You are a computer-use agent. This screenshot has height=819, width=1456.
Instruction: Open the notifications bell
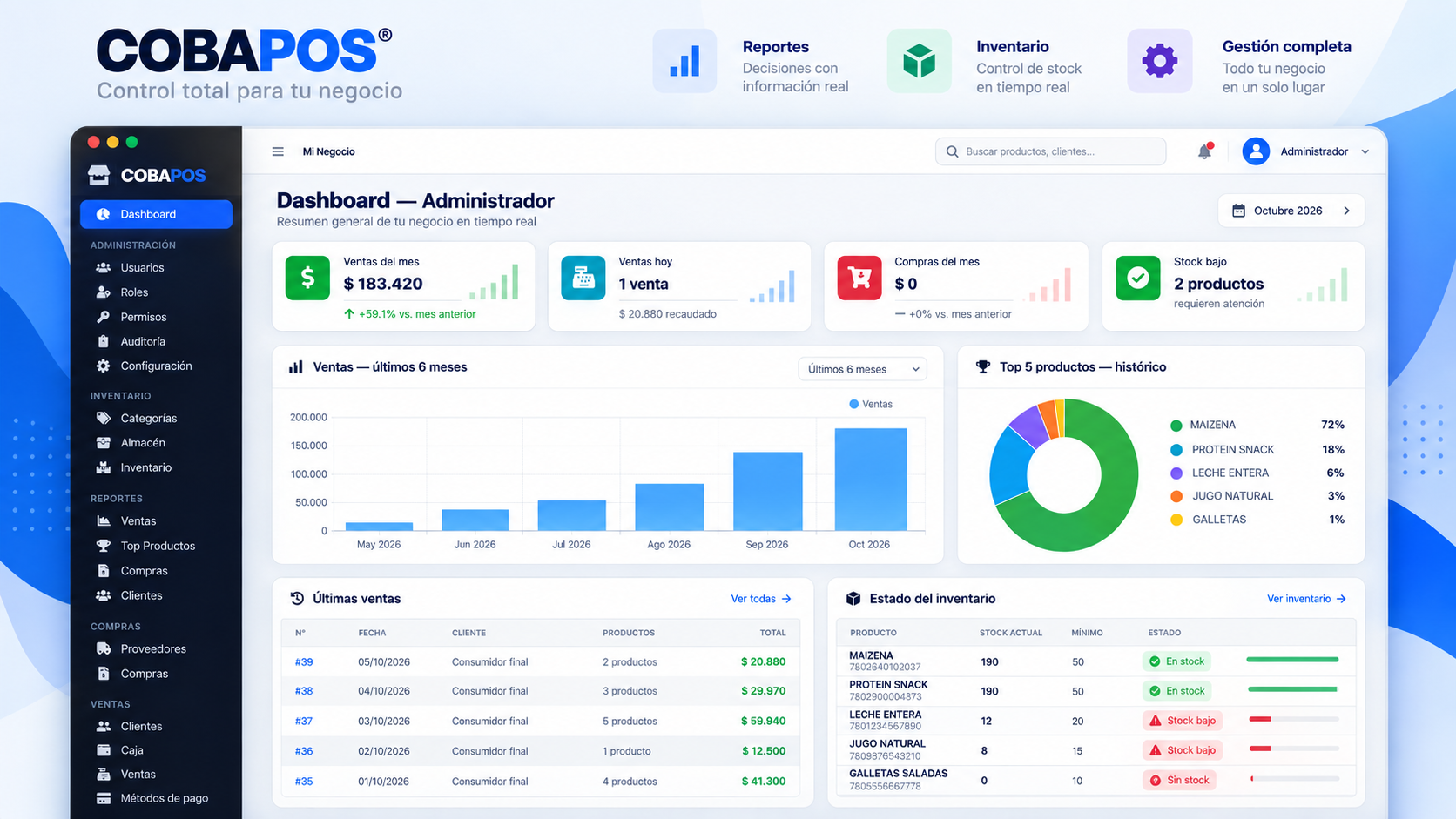[1204, 151]
